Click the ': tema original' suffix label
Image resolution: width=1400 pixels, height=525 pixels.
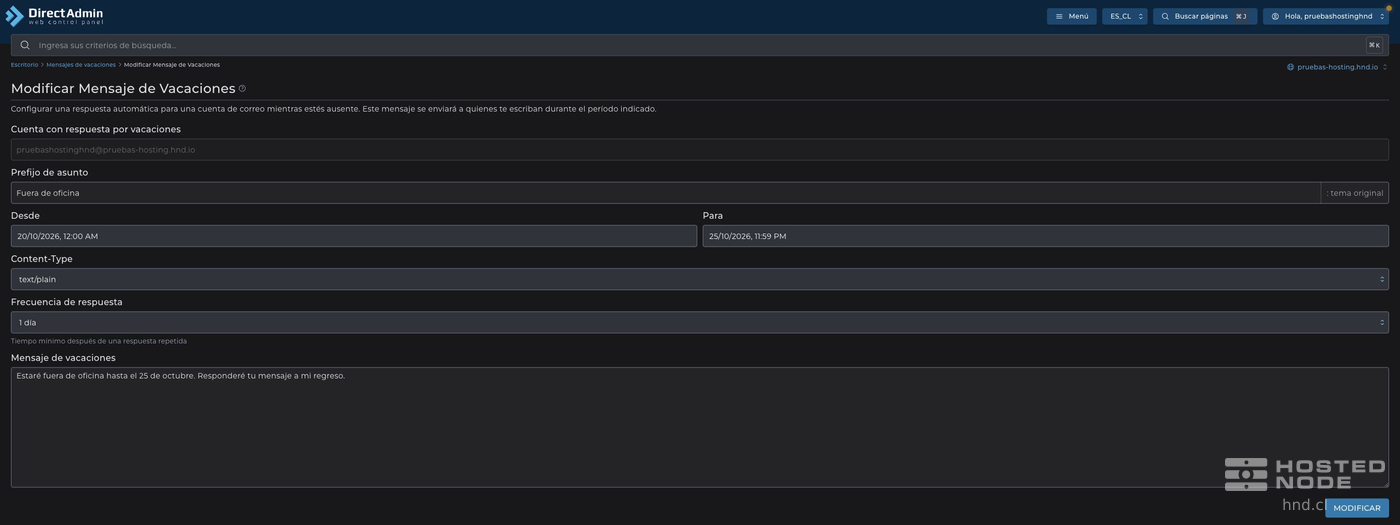1355,193
